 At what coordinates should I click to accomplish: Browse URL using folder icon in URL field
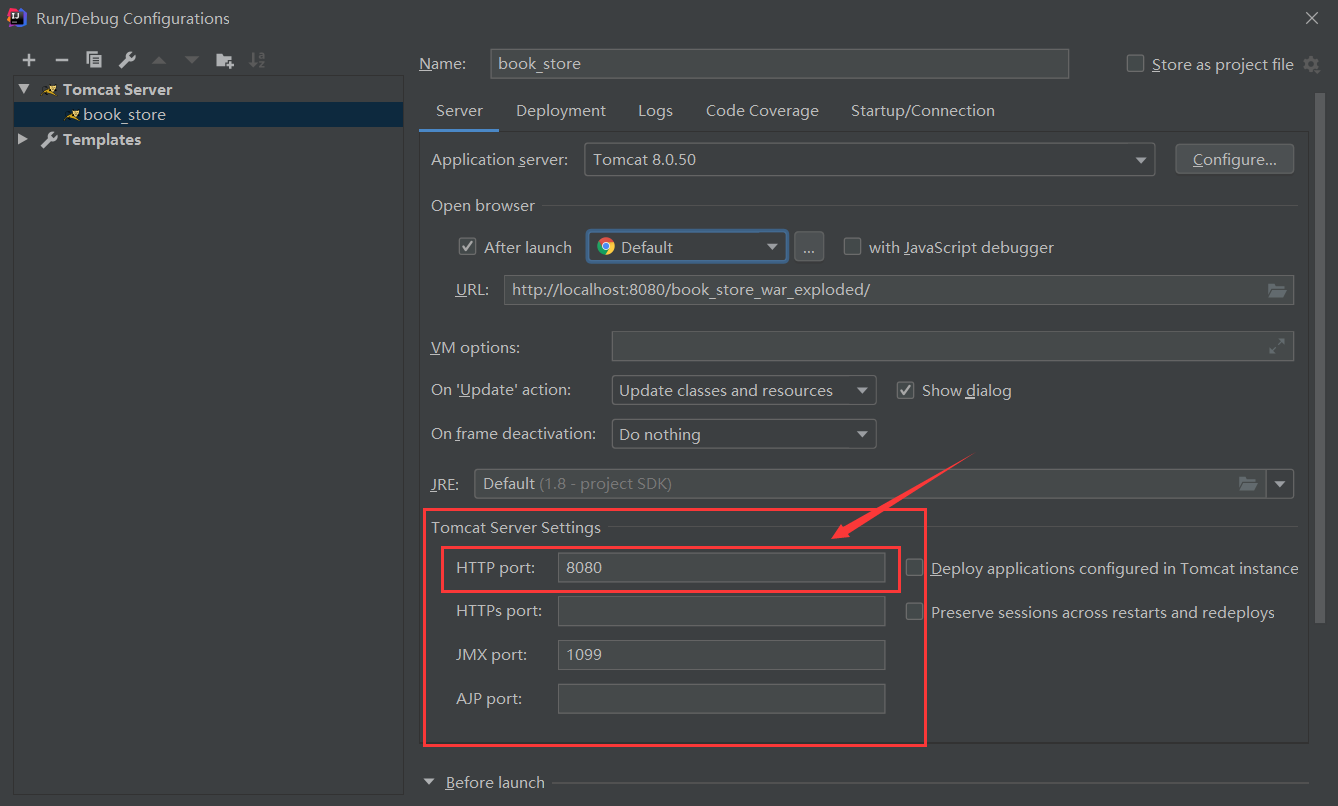coord(1277,290)
